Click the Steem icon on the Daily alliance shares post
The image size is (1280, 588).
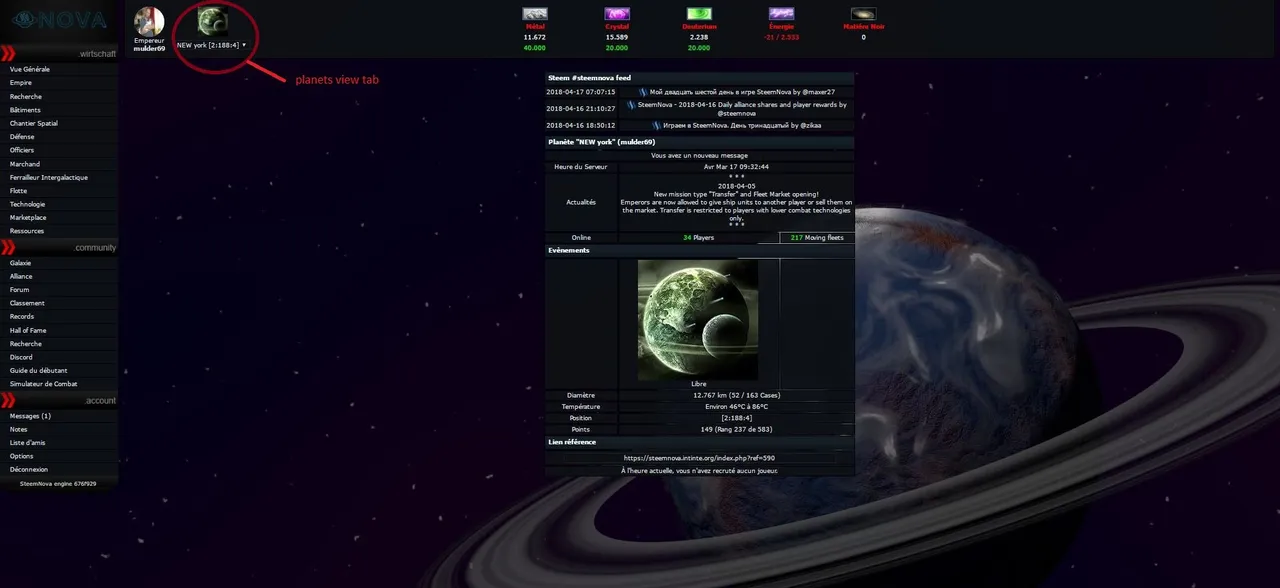point(631,104)
